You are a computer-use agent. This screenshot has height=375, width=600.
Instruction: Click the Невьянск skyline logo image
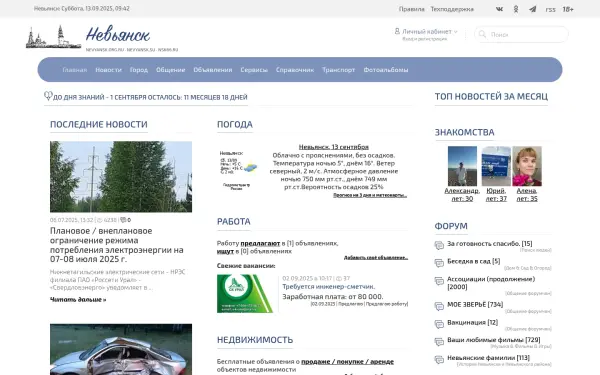[x=53, y=37]
